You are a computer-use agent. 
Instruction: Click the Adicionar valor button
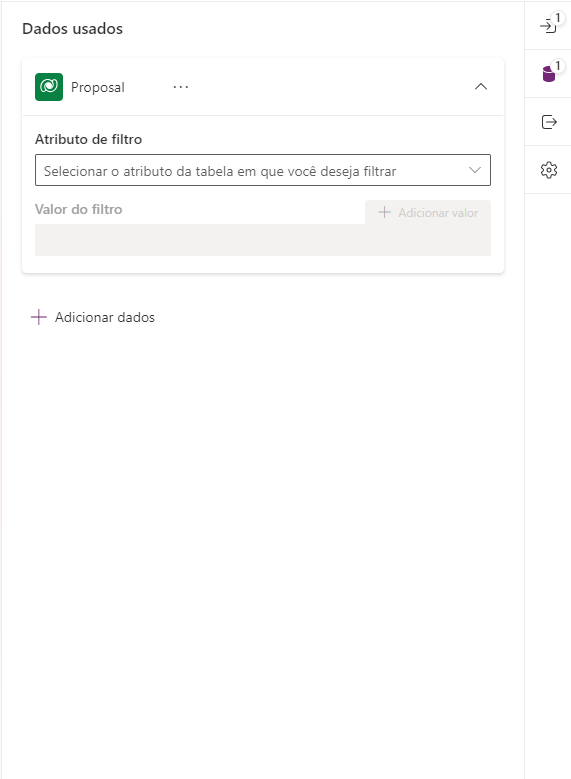click(x=428, y=213)
